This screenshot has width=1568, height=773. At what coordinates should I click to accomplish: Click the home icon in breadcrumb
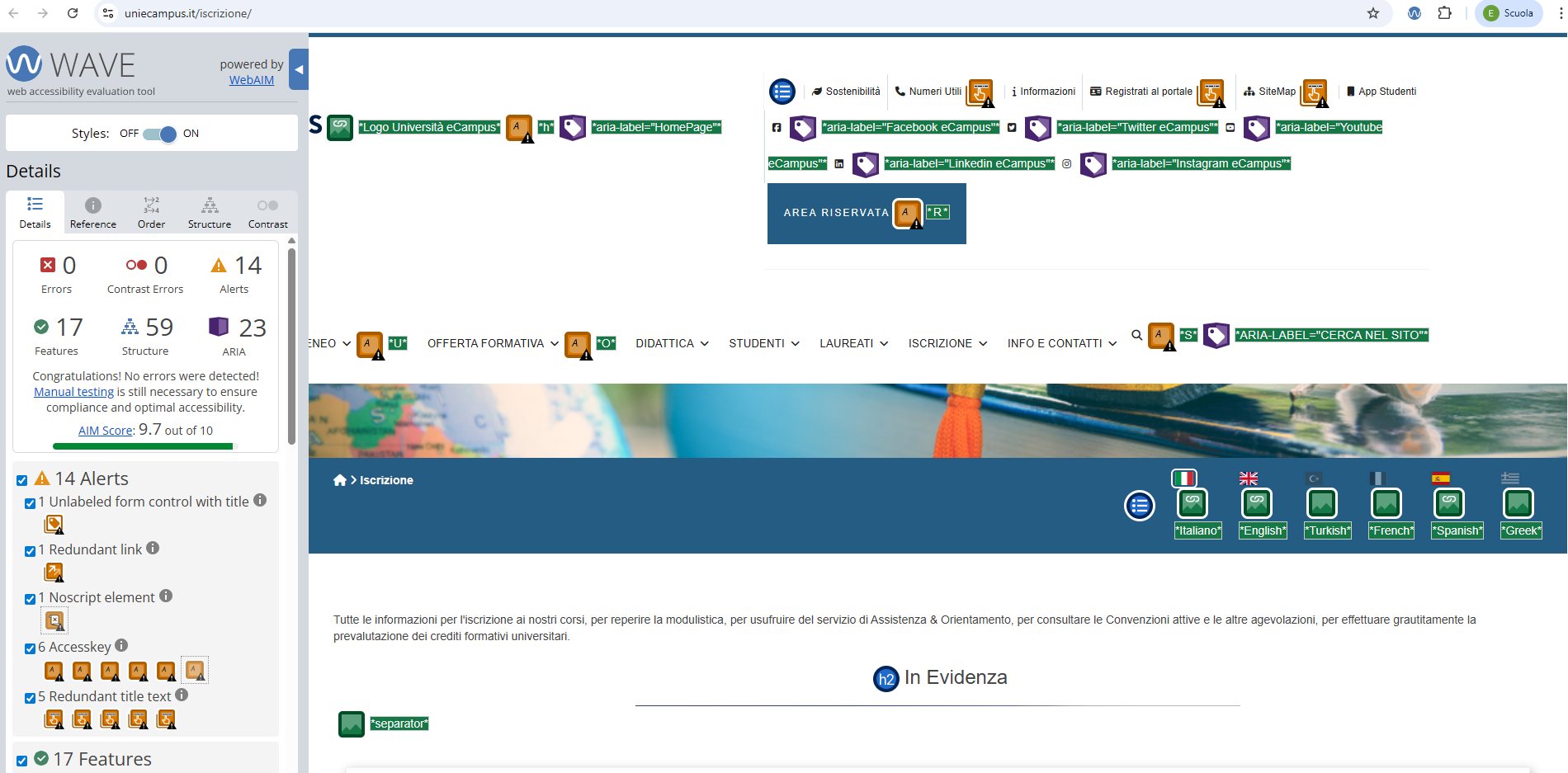coord(339,480)
